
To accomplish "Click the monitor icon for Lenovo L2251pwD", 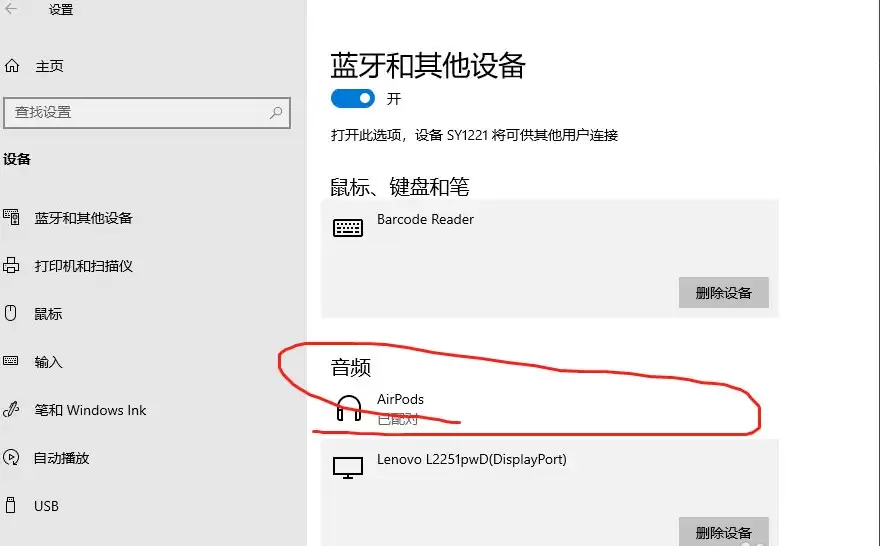I will click(x=348, y=468).
